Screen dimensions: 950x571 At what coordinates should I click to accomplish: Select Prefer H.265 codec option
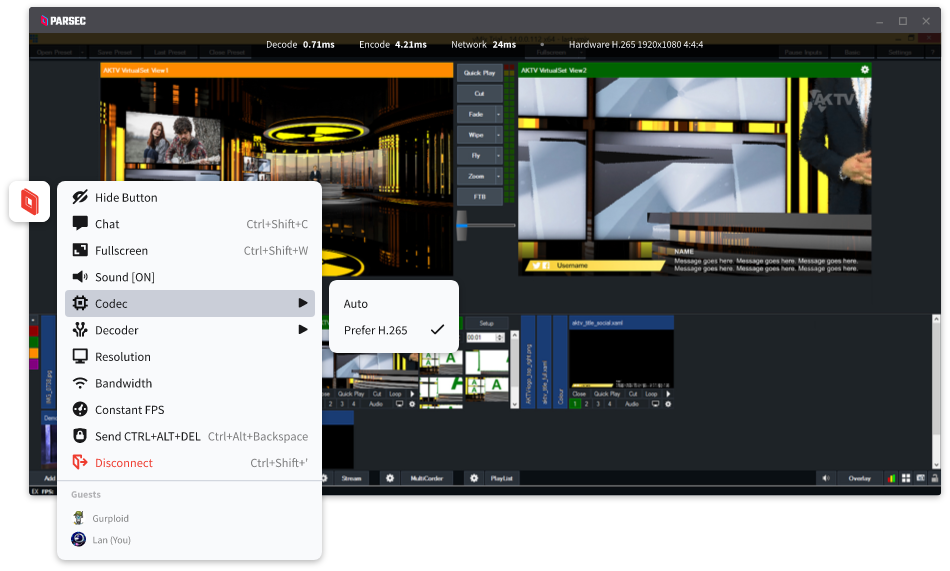[394, 330]
